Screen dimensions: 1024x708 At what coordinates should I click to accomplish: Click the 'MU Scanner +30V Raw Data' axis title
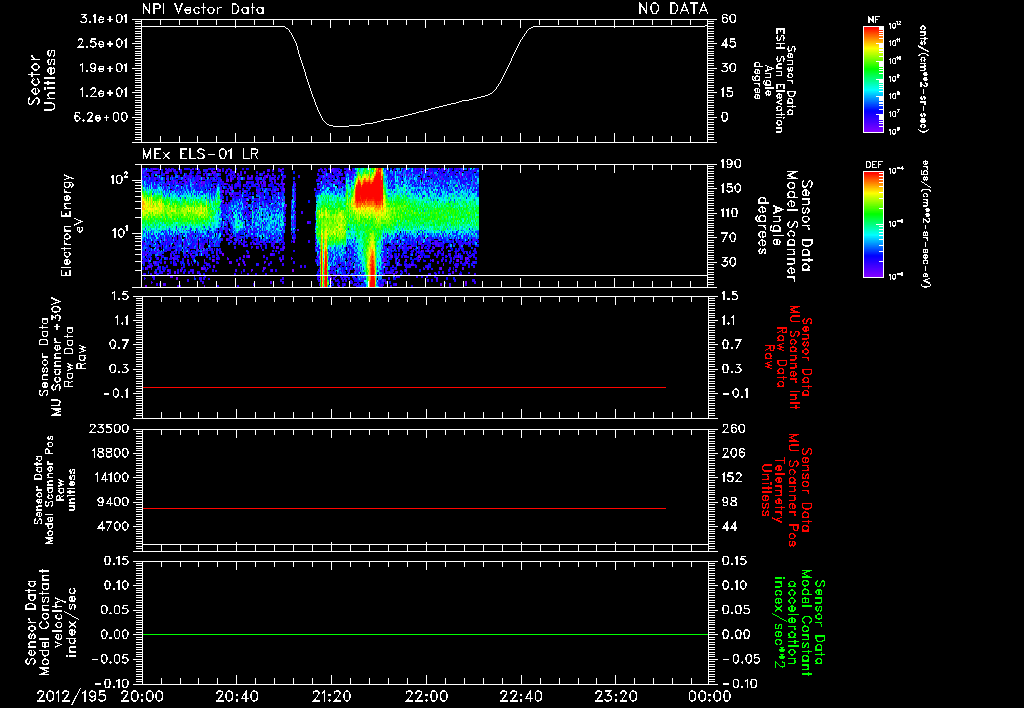pyautogui.click(x=61, y=358)
